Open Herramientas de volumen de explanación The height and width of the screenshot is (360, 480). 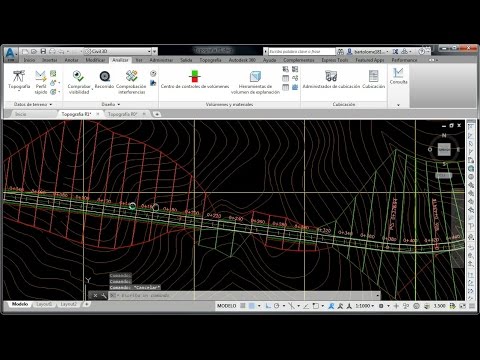click(x=255, y=82)
